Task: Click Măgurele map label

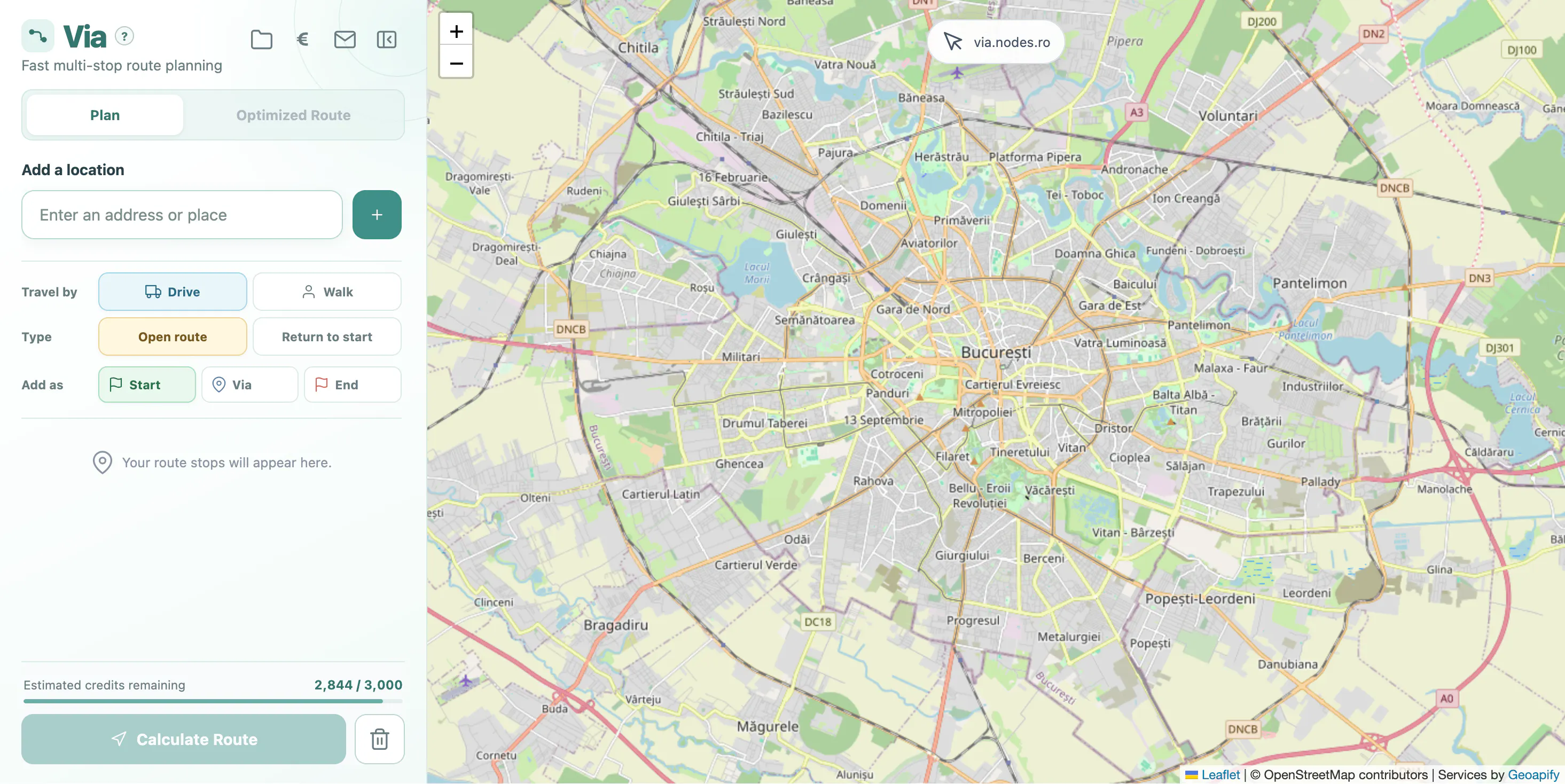Action: 768,726
